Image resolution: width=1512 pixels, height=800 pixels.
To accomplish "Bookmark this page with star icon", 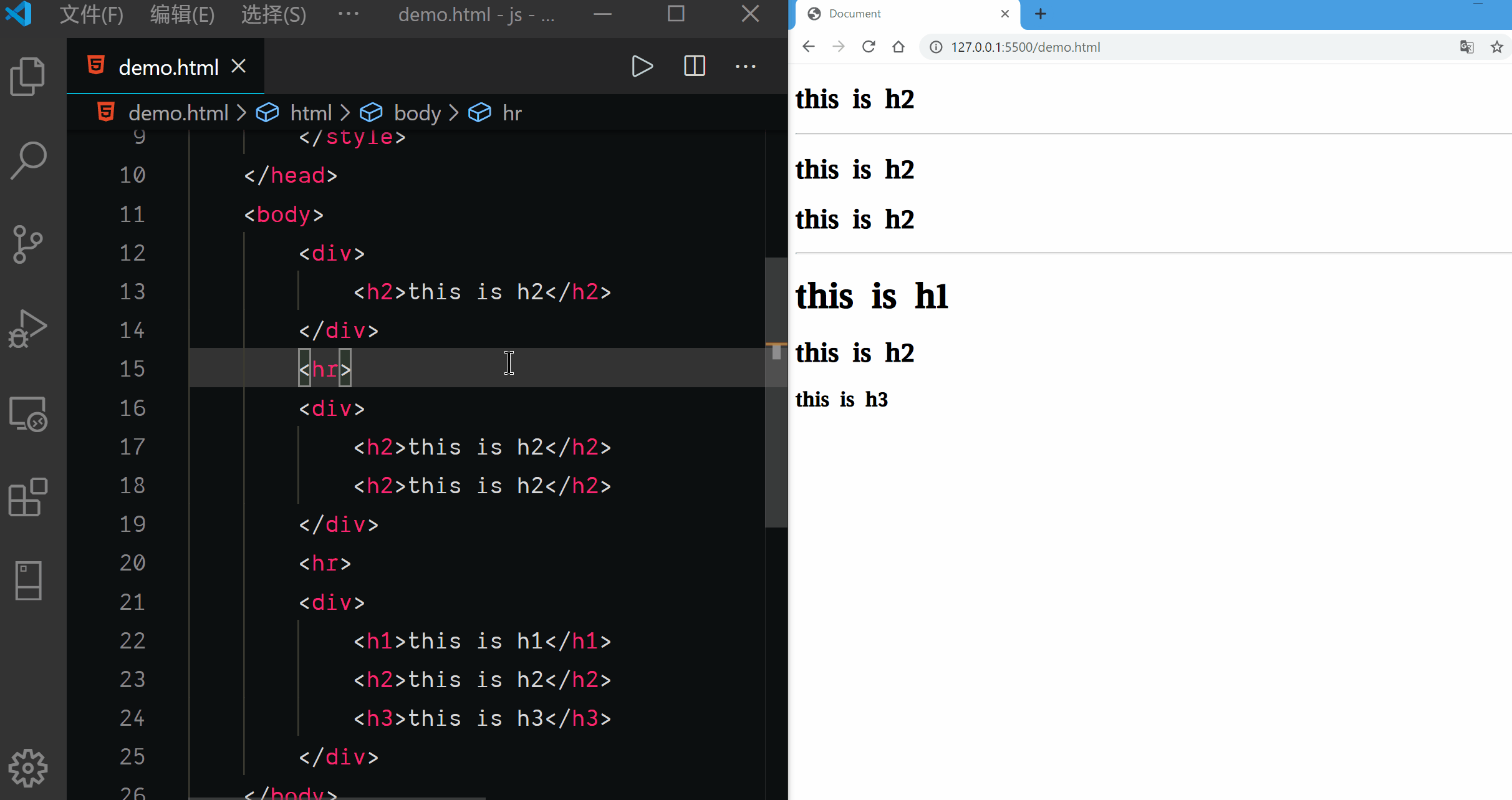I will [x=1496, y=47].
